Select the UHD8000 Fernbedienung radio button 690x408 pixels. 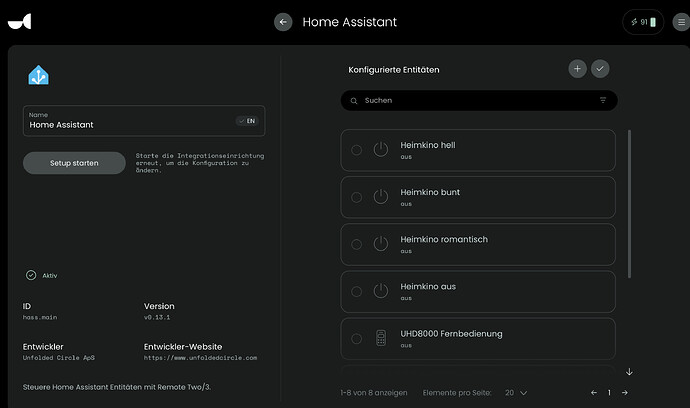(357, 339)
